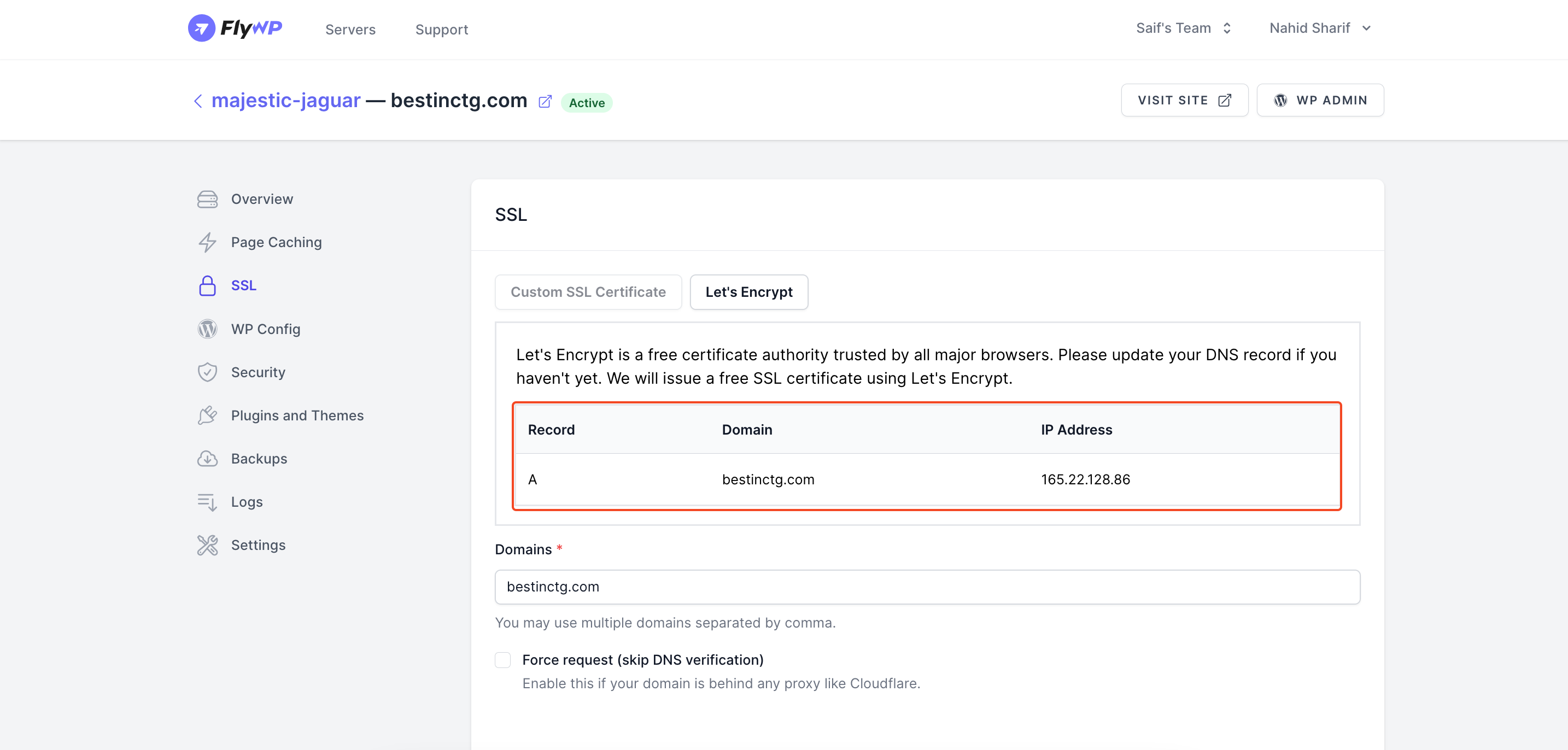
Task: Click the bestinctg.com domain table cell
Action: pyautogui.click(x=768, y=480)
